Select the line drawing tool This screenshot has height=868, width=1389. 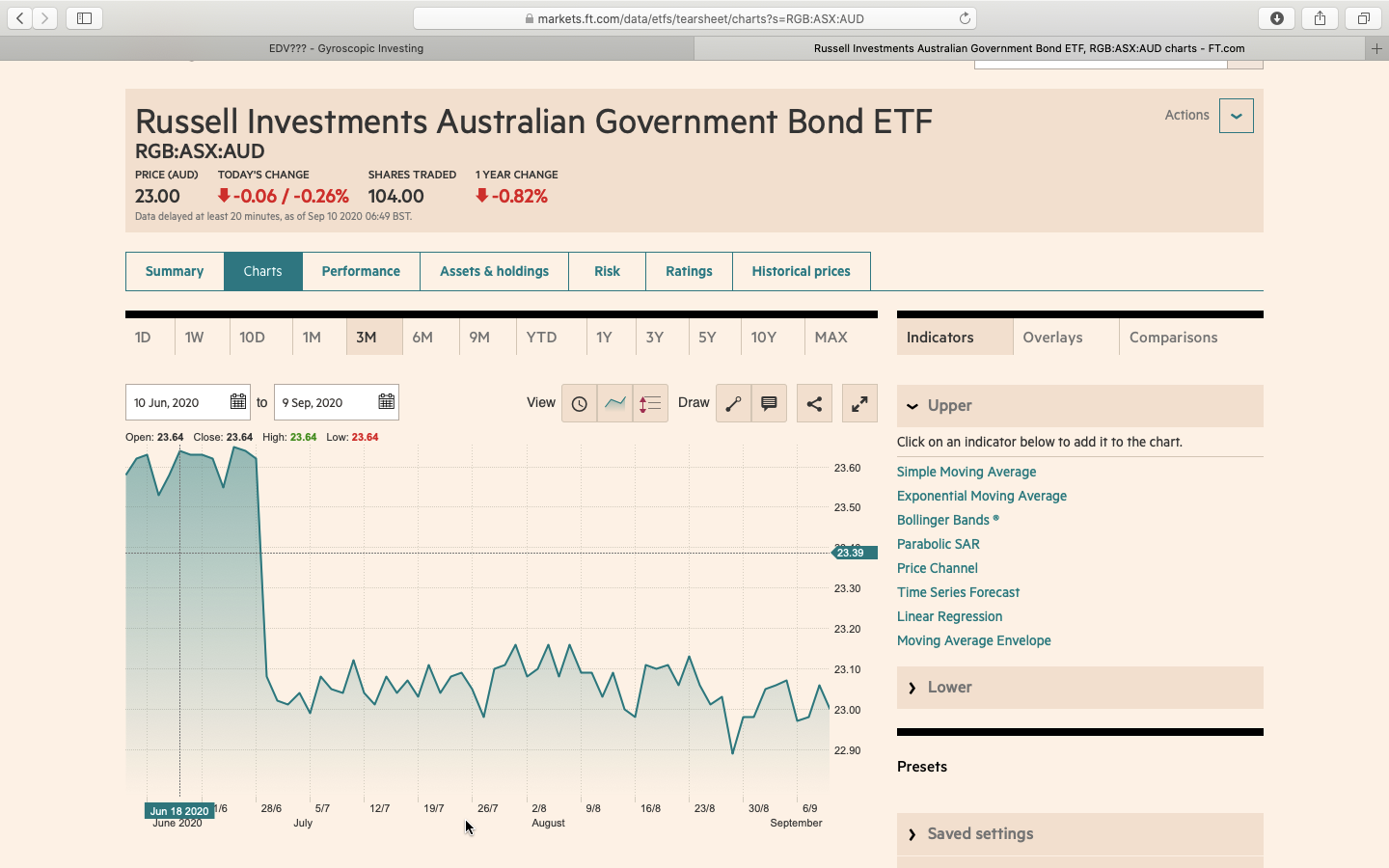click(x=733, y=404)
